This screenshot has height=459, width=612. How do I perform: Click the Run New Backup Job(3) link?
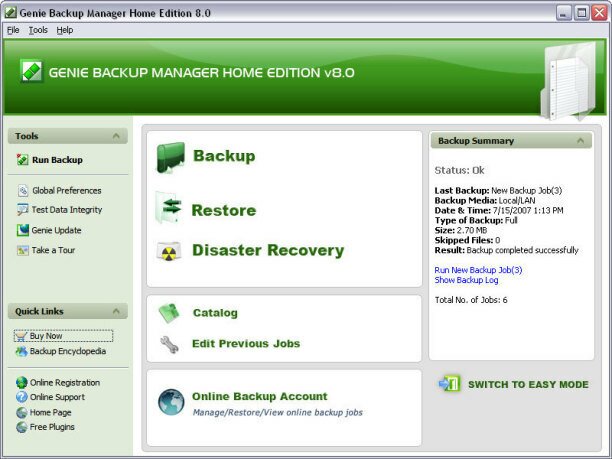tap(478, 270)
